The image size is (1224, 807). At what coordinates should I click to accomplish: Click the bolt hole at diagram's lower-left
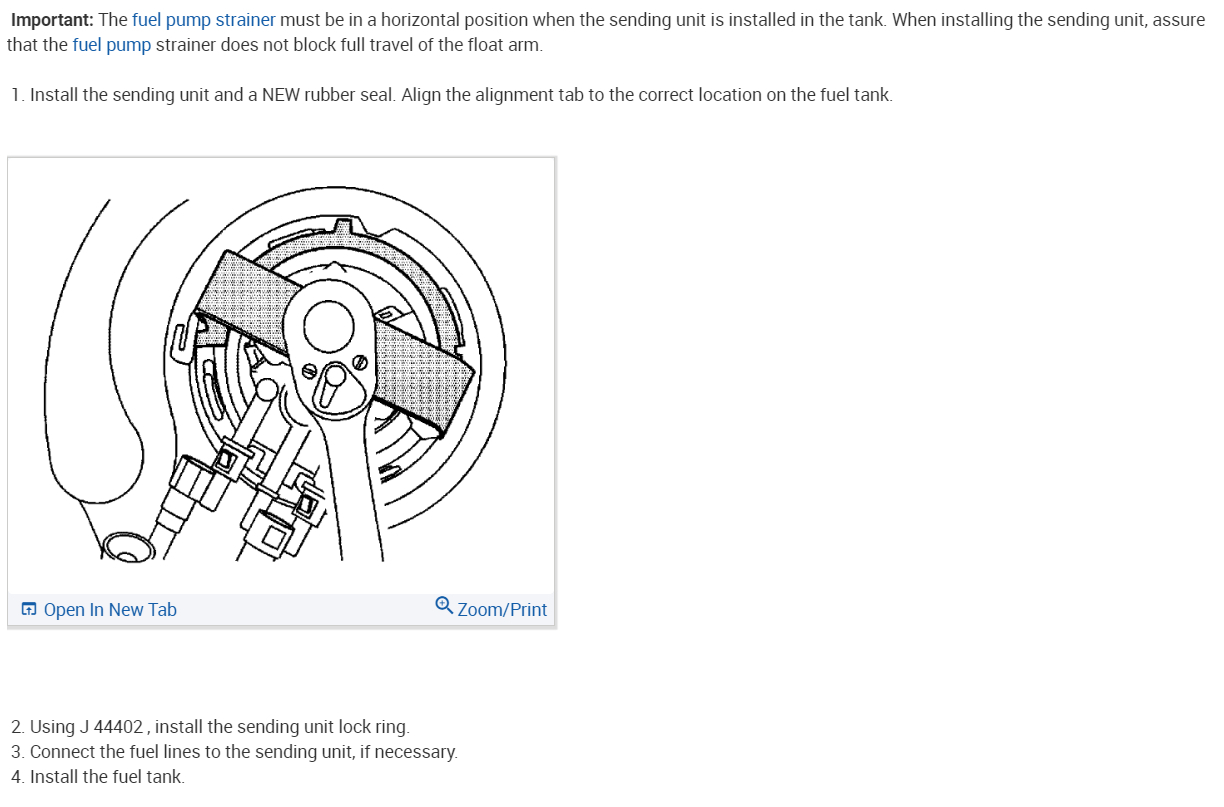point(124,545)
